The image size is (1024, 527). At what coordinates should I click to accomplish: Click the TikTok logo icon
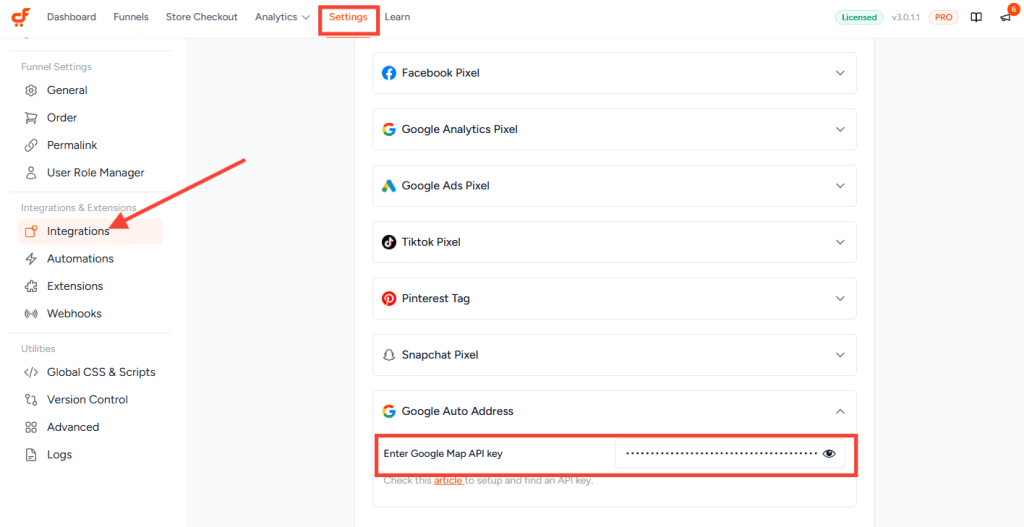point(389,242)
